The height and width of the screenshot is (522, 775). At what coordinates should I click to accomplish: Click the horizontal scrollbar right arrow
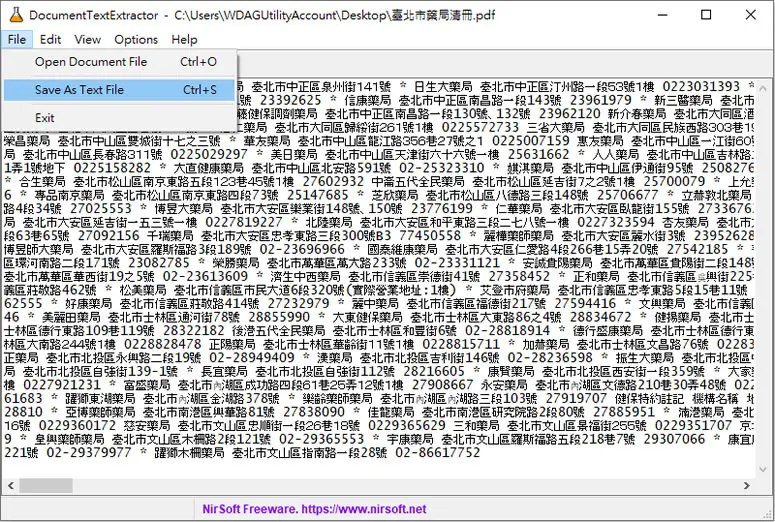click(747, 485)
